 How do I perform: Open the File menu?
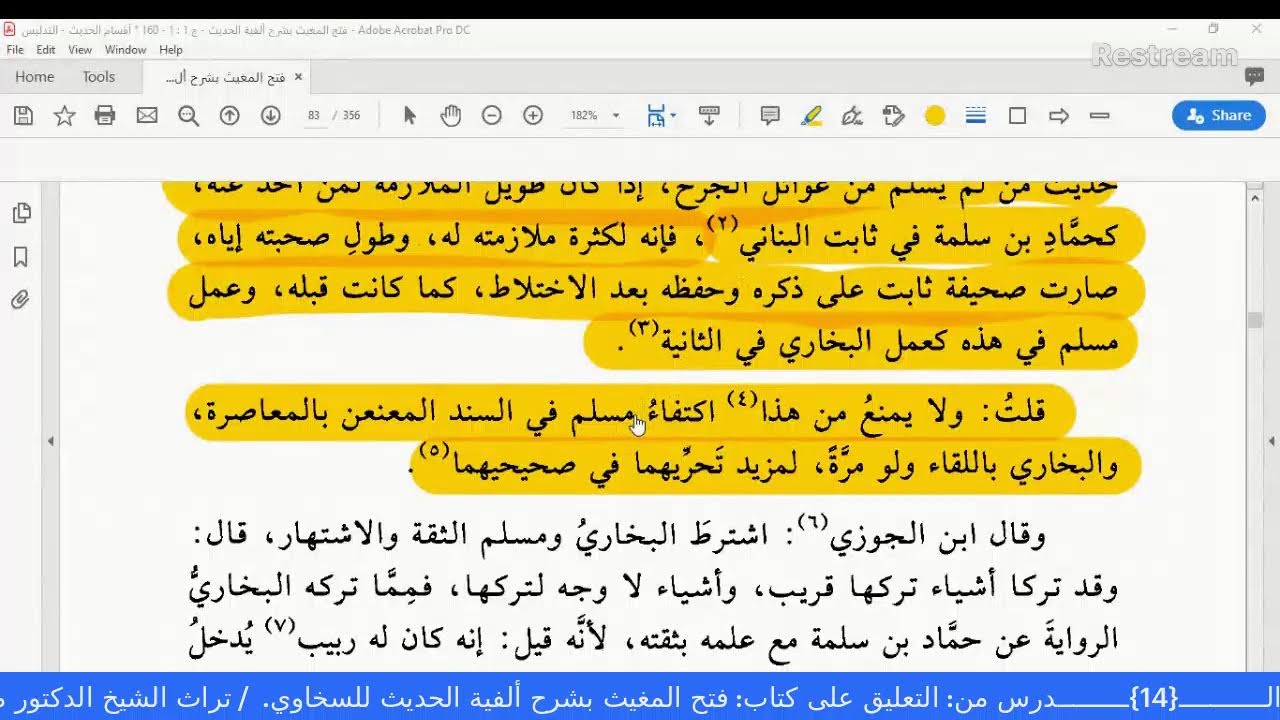click(15, 50)
